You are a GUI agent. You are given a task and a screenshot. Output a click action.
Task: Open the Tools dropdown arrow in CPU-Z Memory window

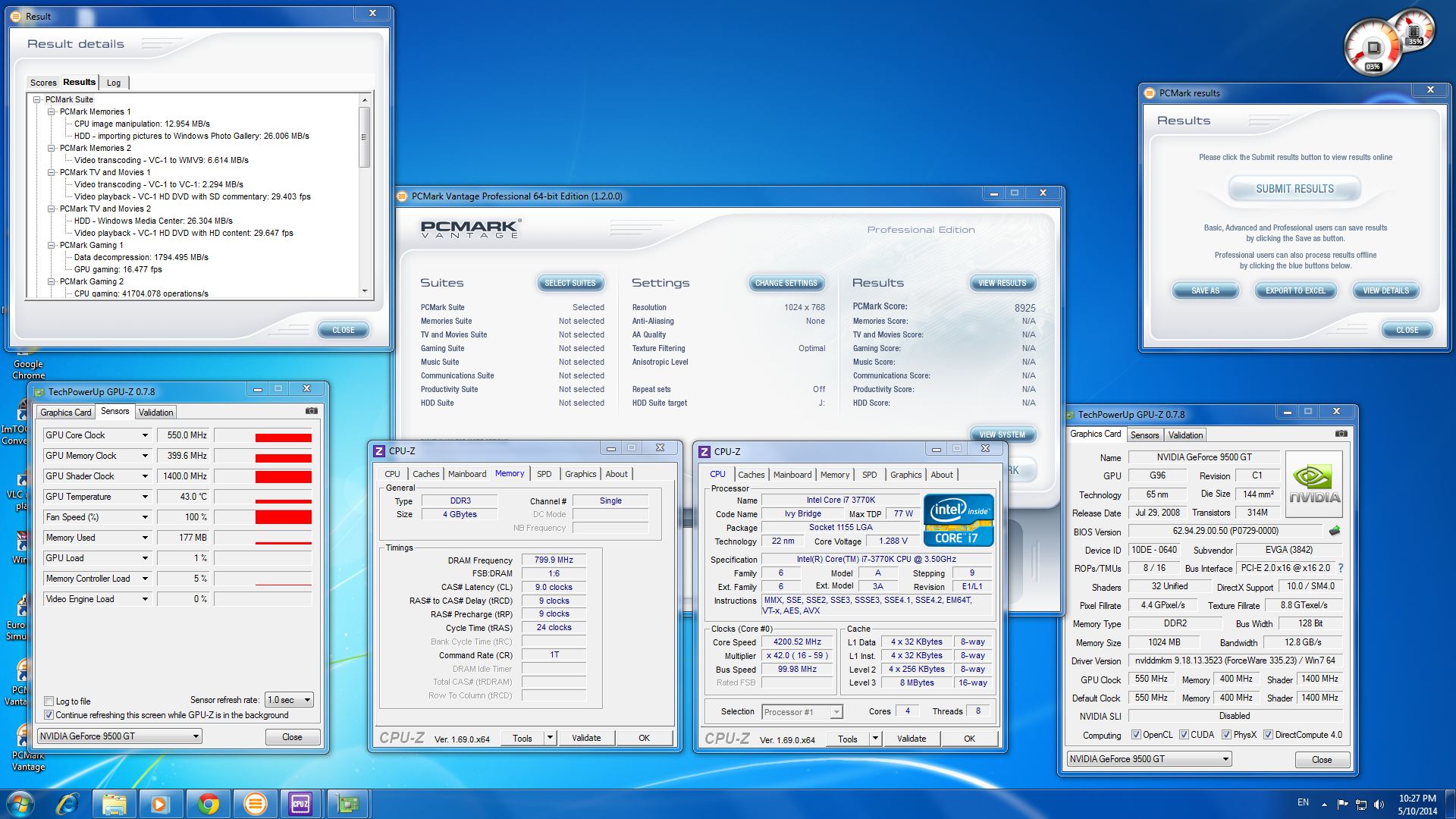tap(551, 738)
